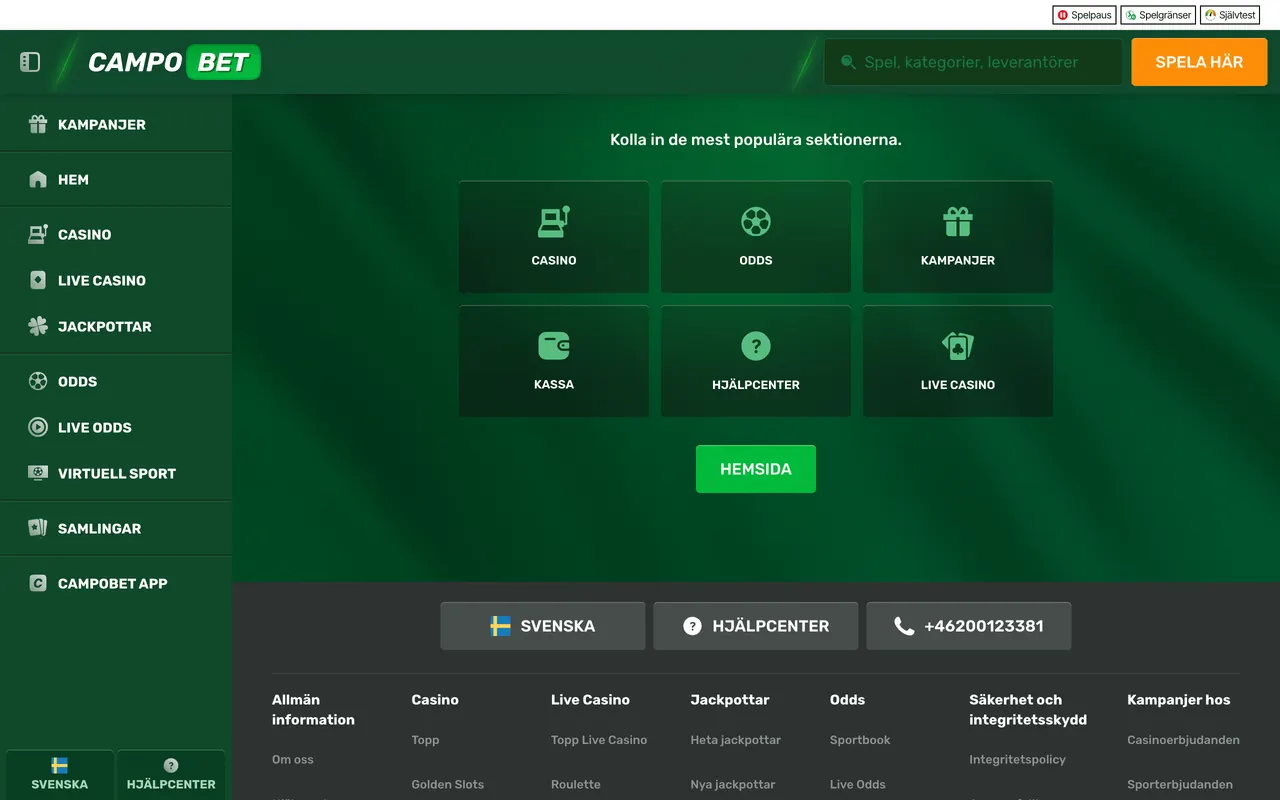
Task: Click the soccer ball icon on Odds tile
Action: (756, 222)
